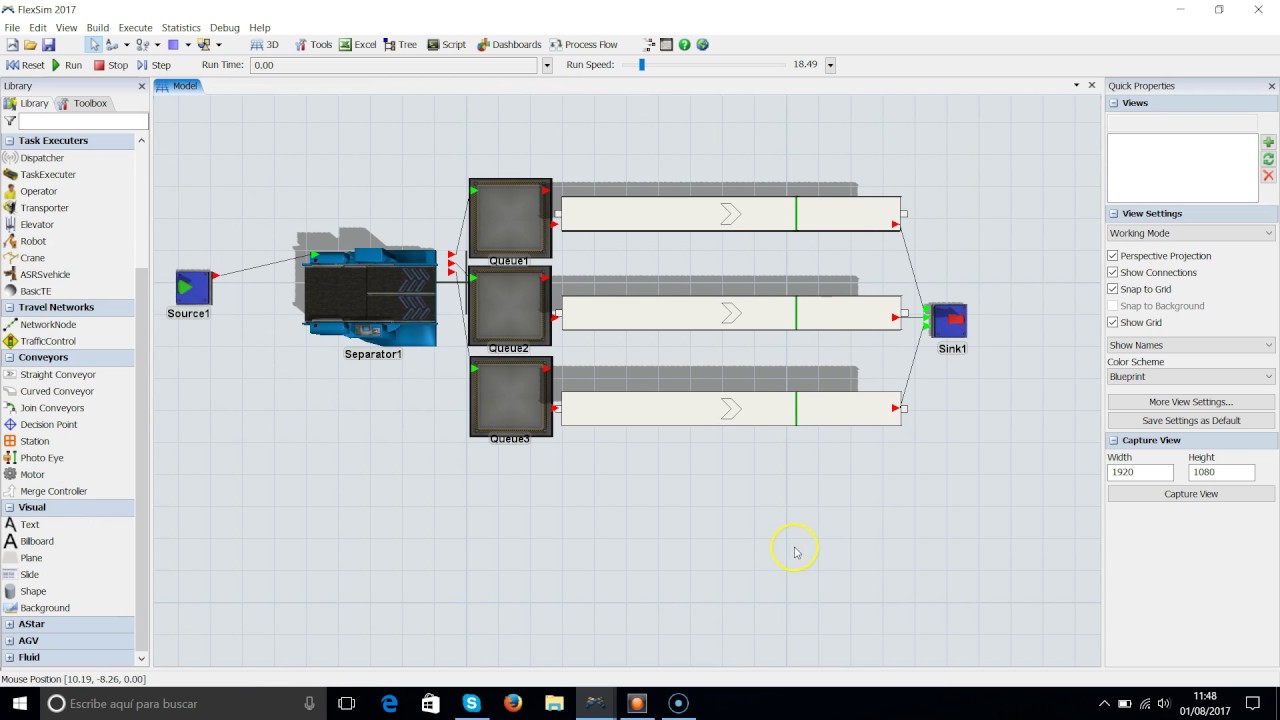Click More View Settings button

[x=1191, y=402]
